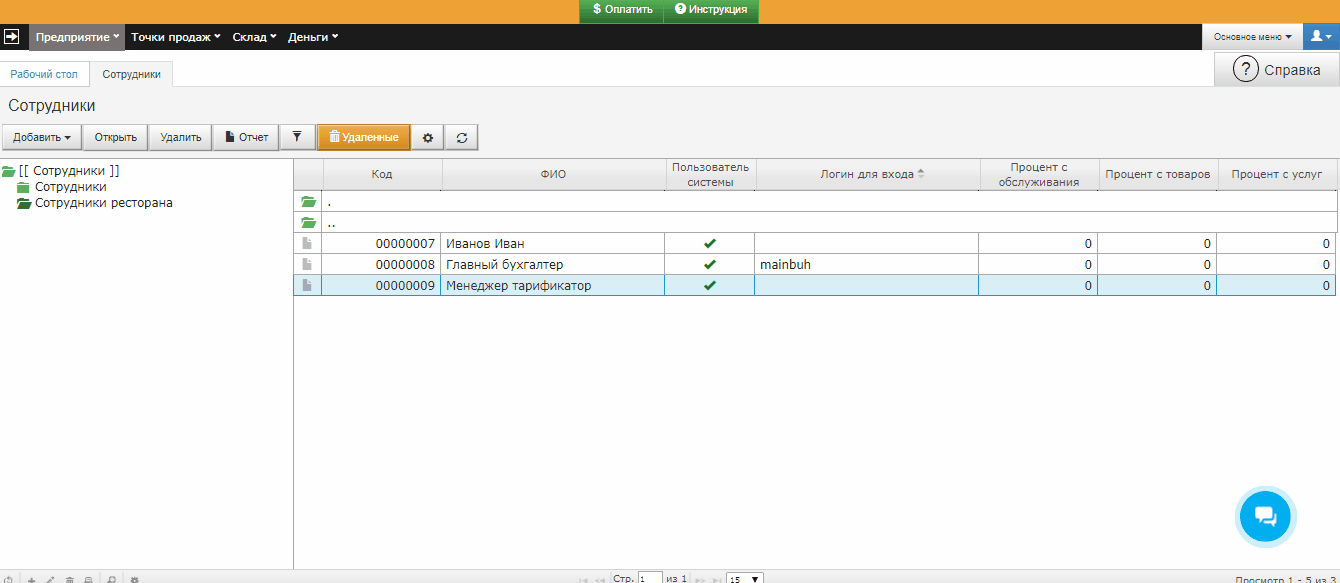Toggle system user checkmark for Менеджер тарификатор
Image resolution: width=1340 pixels, height=583 pixels.
tap(710, 286)
